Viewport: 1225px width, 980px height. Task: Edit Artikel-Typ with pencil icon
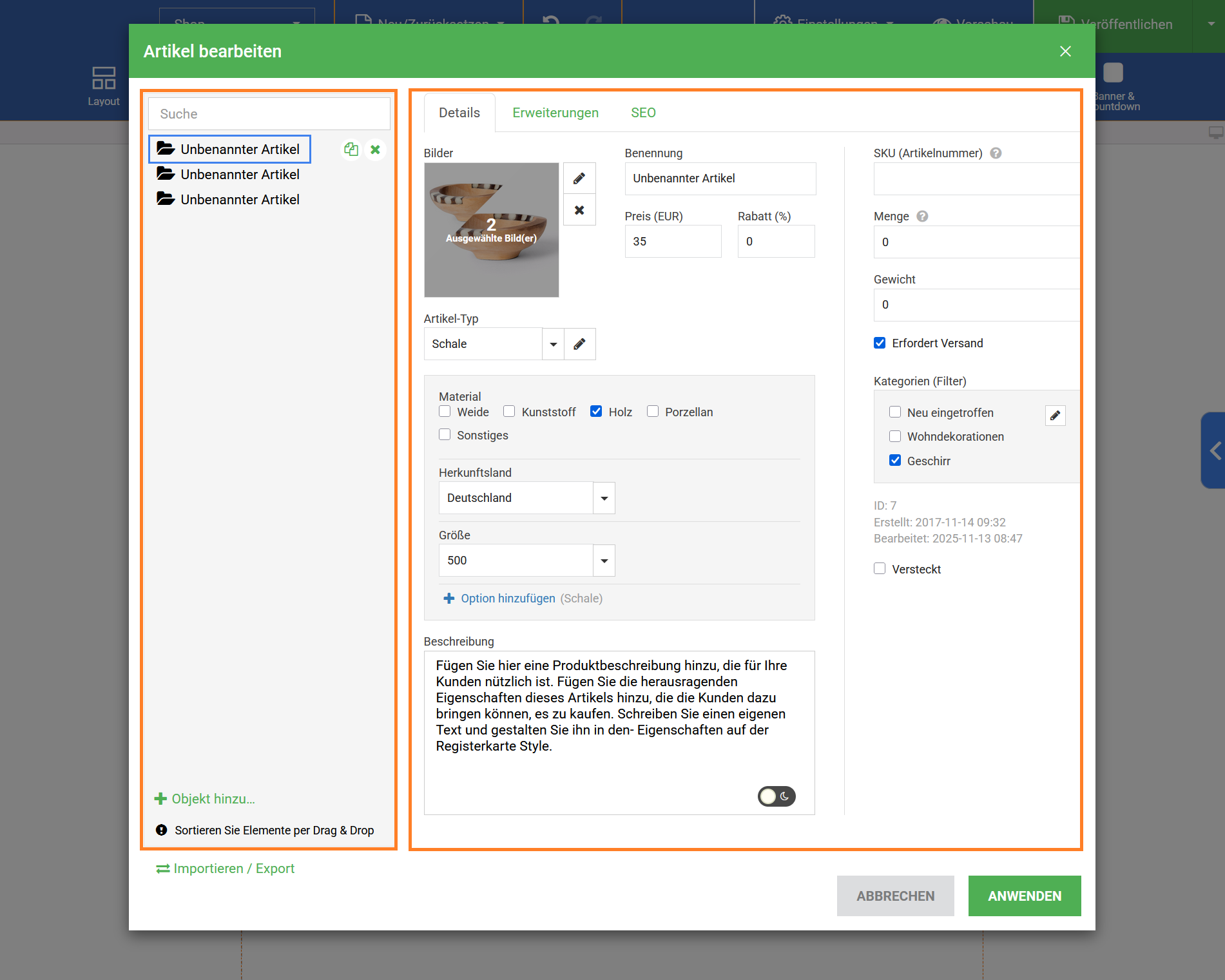579,344
